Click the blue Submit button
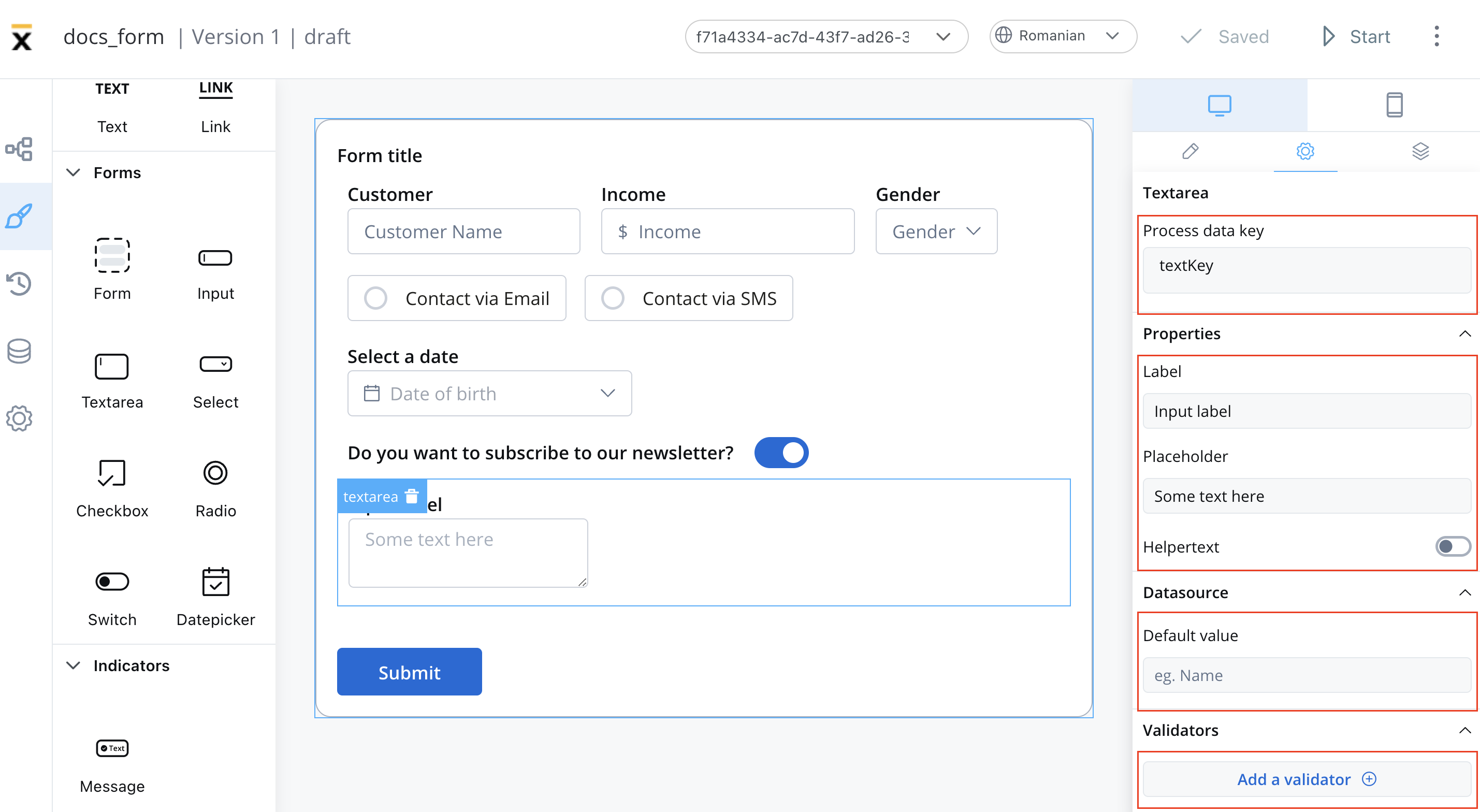This screenshot has height=812, width=1480. 409,672
